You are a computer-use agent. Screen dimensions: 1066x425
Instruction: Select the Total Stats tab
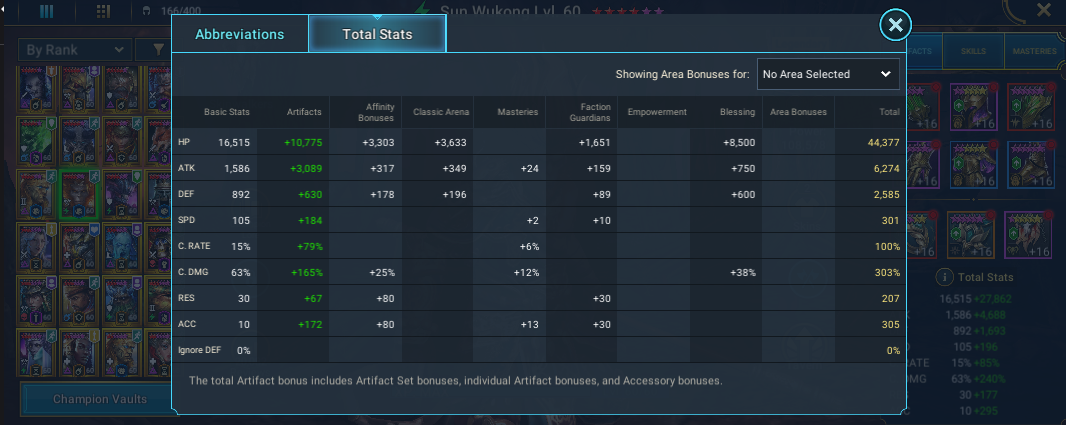377,34
